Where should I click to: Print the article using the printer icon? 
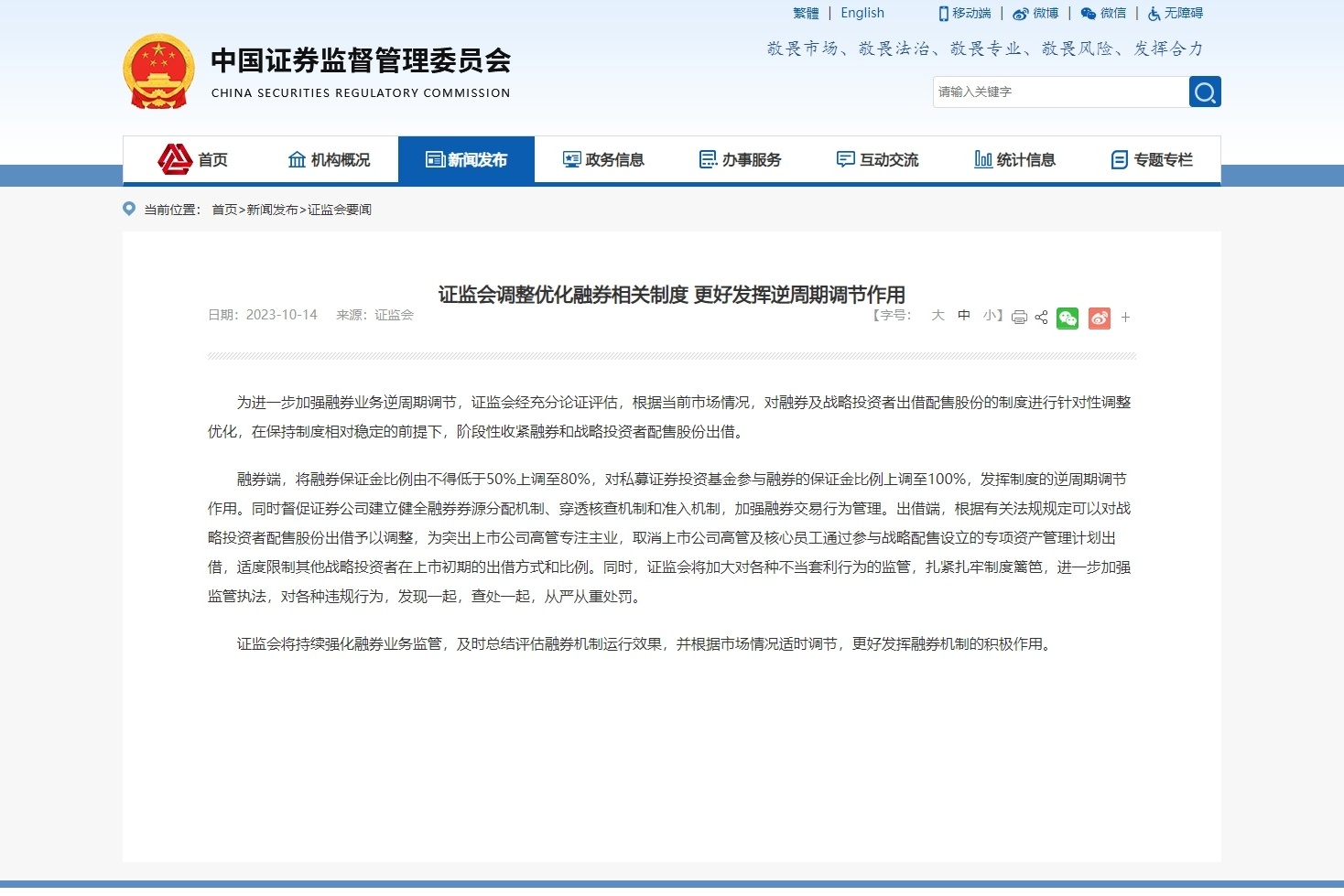click(1019, 318)
